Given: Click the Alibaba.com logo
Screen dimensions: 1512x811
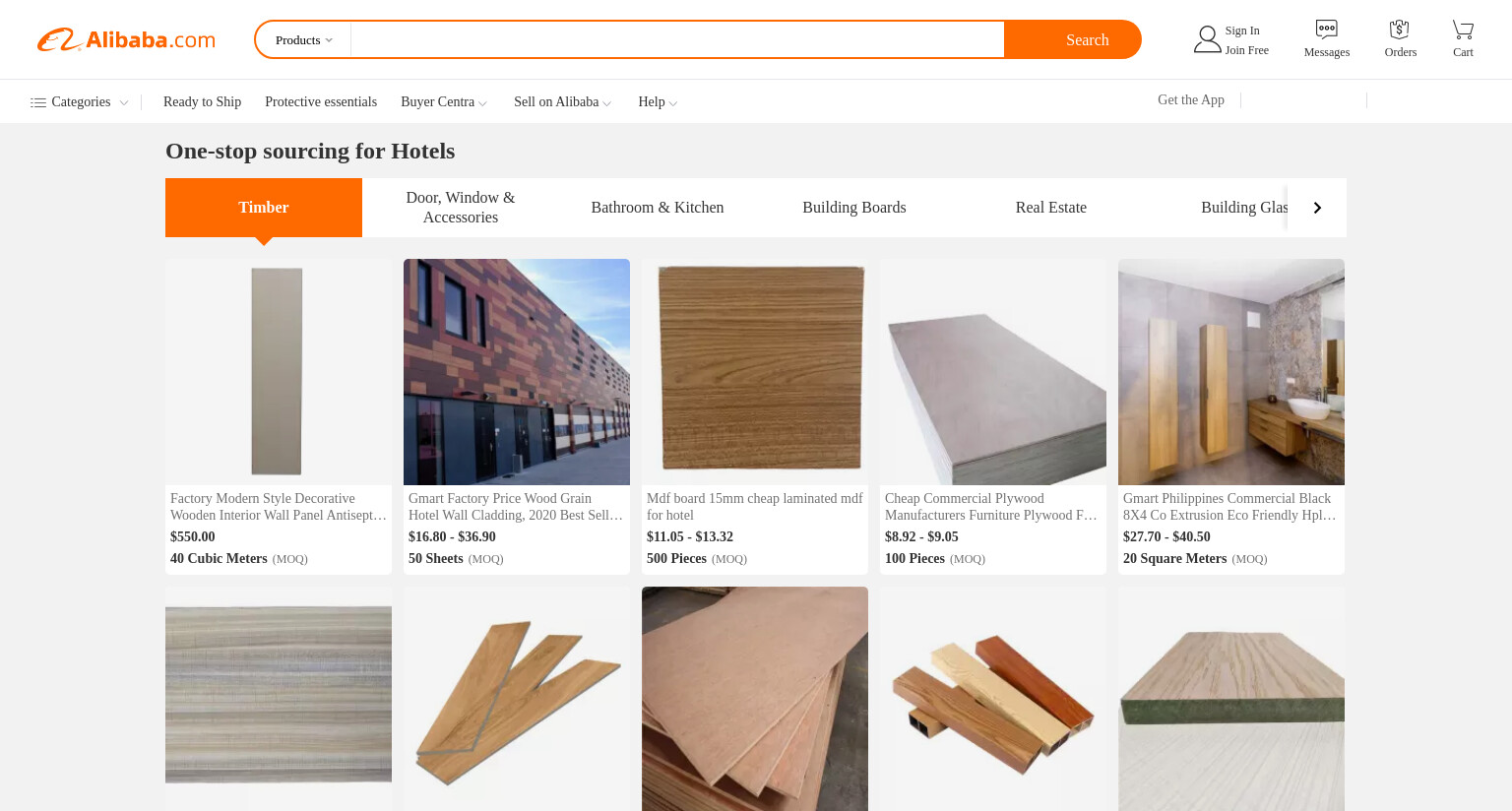Looking at the screenshot, I should [x=126, y=39].
